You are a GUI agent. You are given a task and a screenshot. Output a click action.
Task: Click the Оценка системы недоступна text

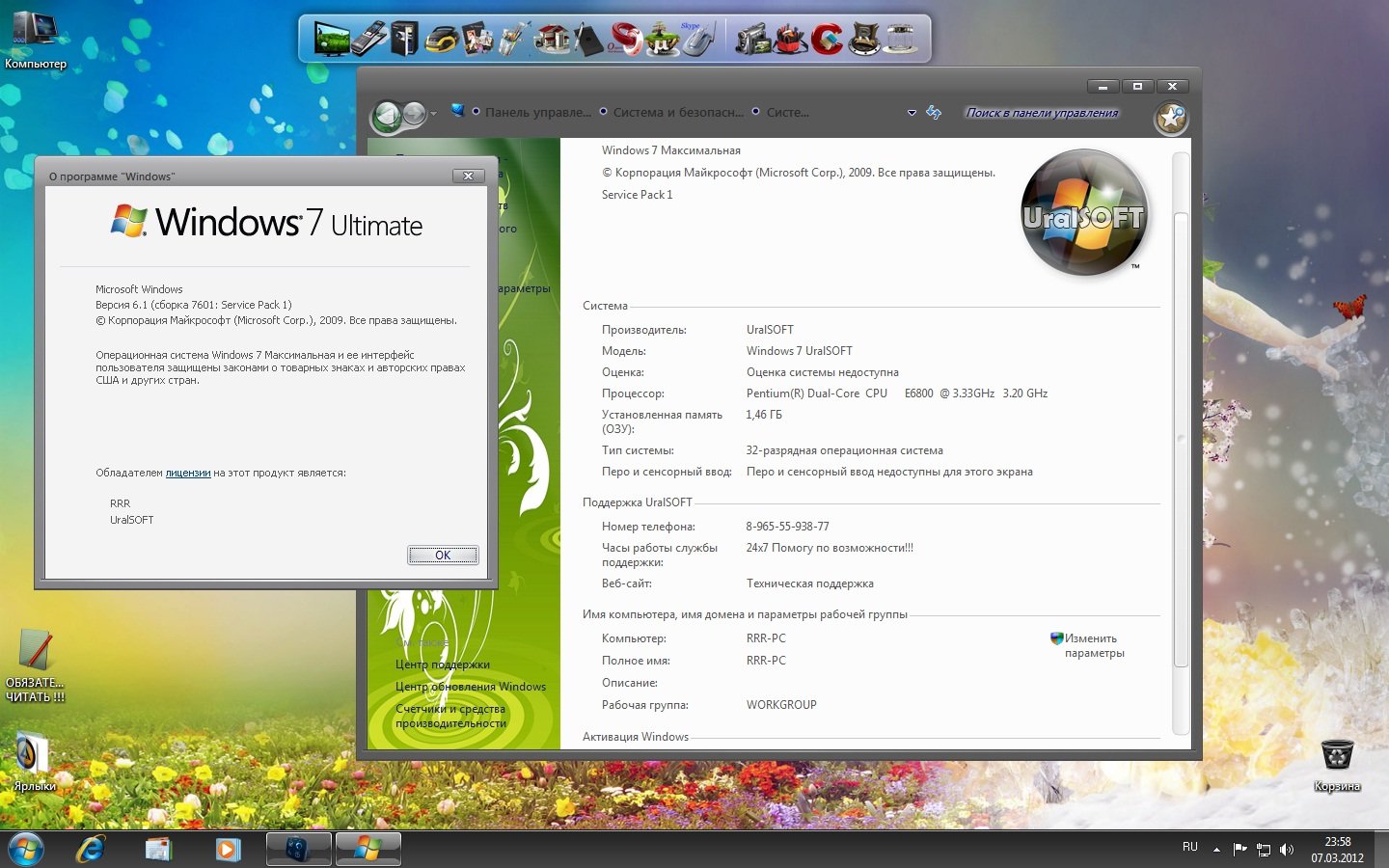pos(823,372)
